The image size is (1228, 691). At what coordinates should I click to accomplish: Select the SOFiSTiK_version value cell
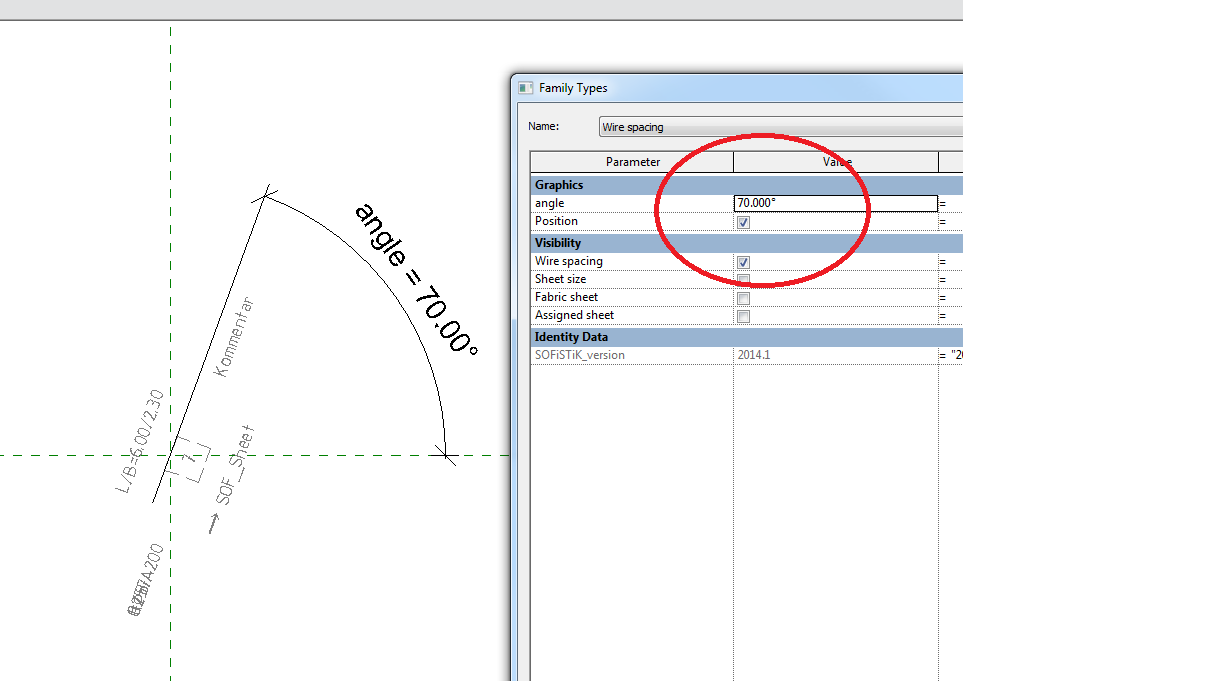(x=835, y=355)
